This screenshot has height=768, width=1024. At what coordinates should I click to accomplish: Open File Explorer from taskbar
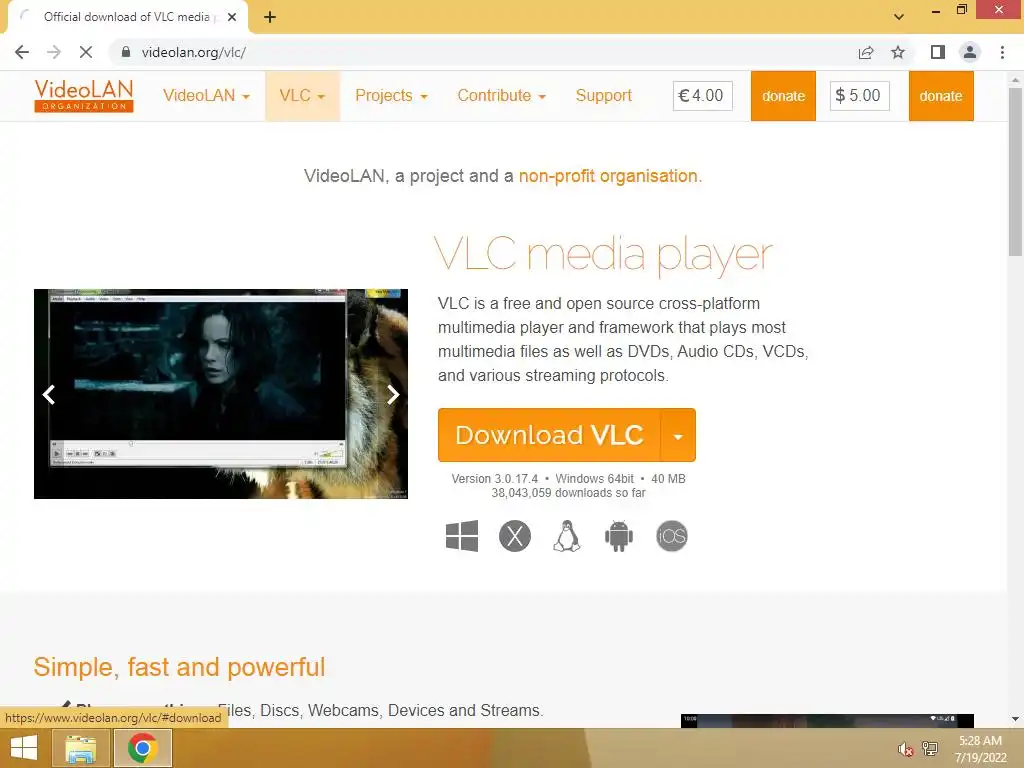point(81,748)
